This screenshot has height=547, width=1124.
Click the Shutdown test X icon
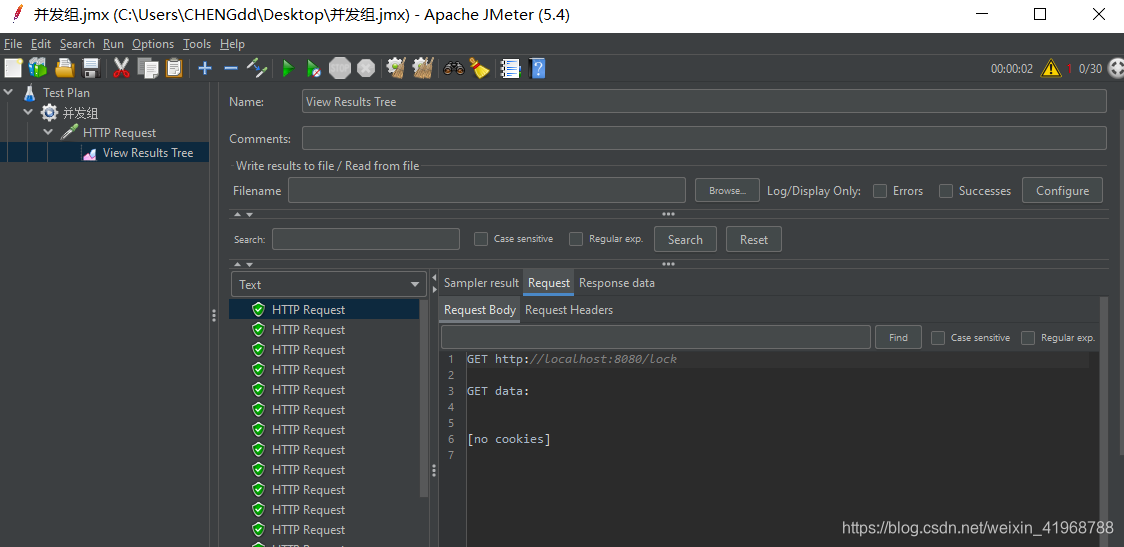[366, 69]
